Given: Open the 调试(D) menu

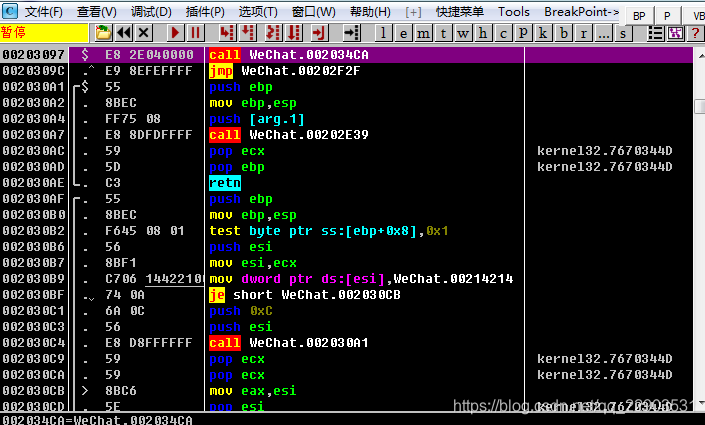Looking at the screenshot, I should (151, 12).
